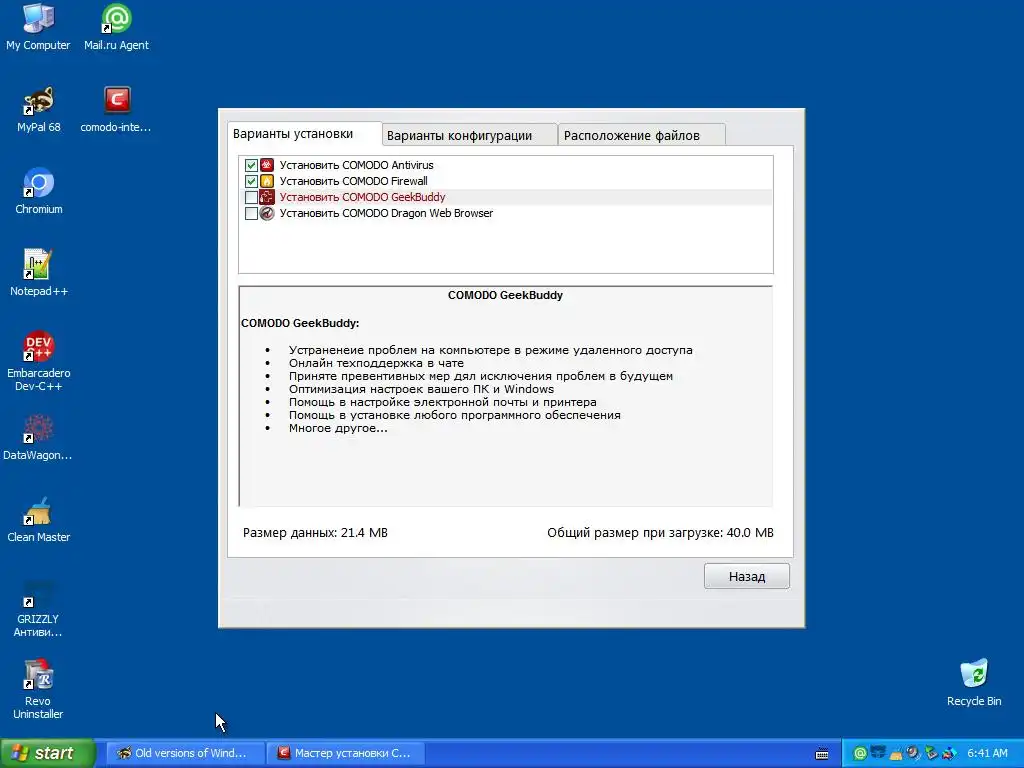Viewport: 1024px width, 768px height.
Task: Select Установить COMODO Dragon Web Browser text
Action: point(387,213)
